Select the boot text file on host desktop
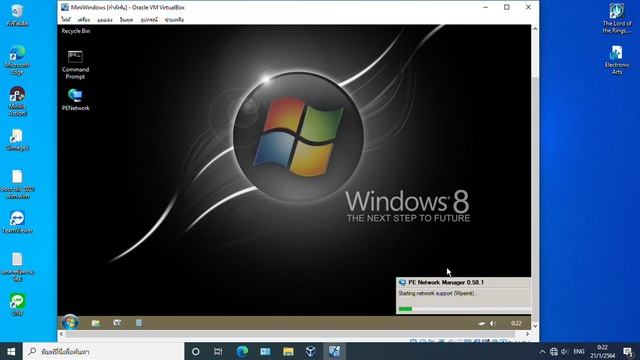This screenshot has height=360, width=640. (x=17, y=184)
